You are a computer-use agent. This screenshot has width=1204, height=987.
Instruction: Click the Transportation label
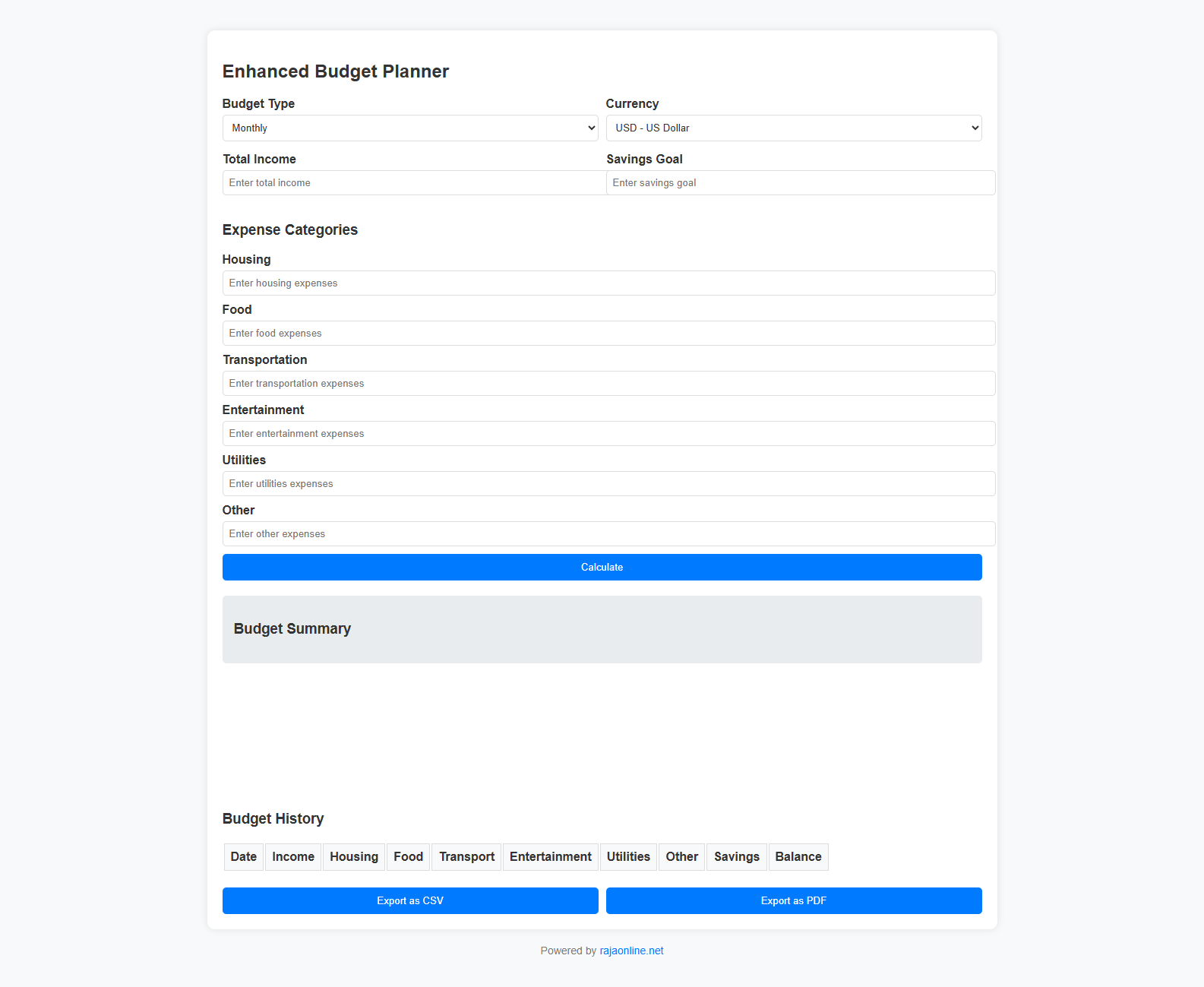[x=265, y=359]
